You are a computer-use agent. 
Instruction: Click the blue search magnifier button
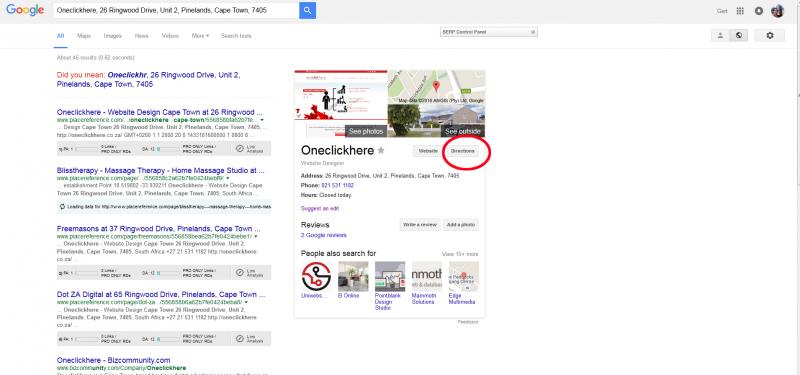[307, 10]
